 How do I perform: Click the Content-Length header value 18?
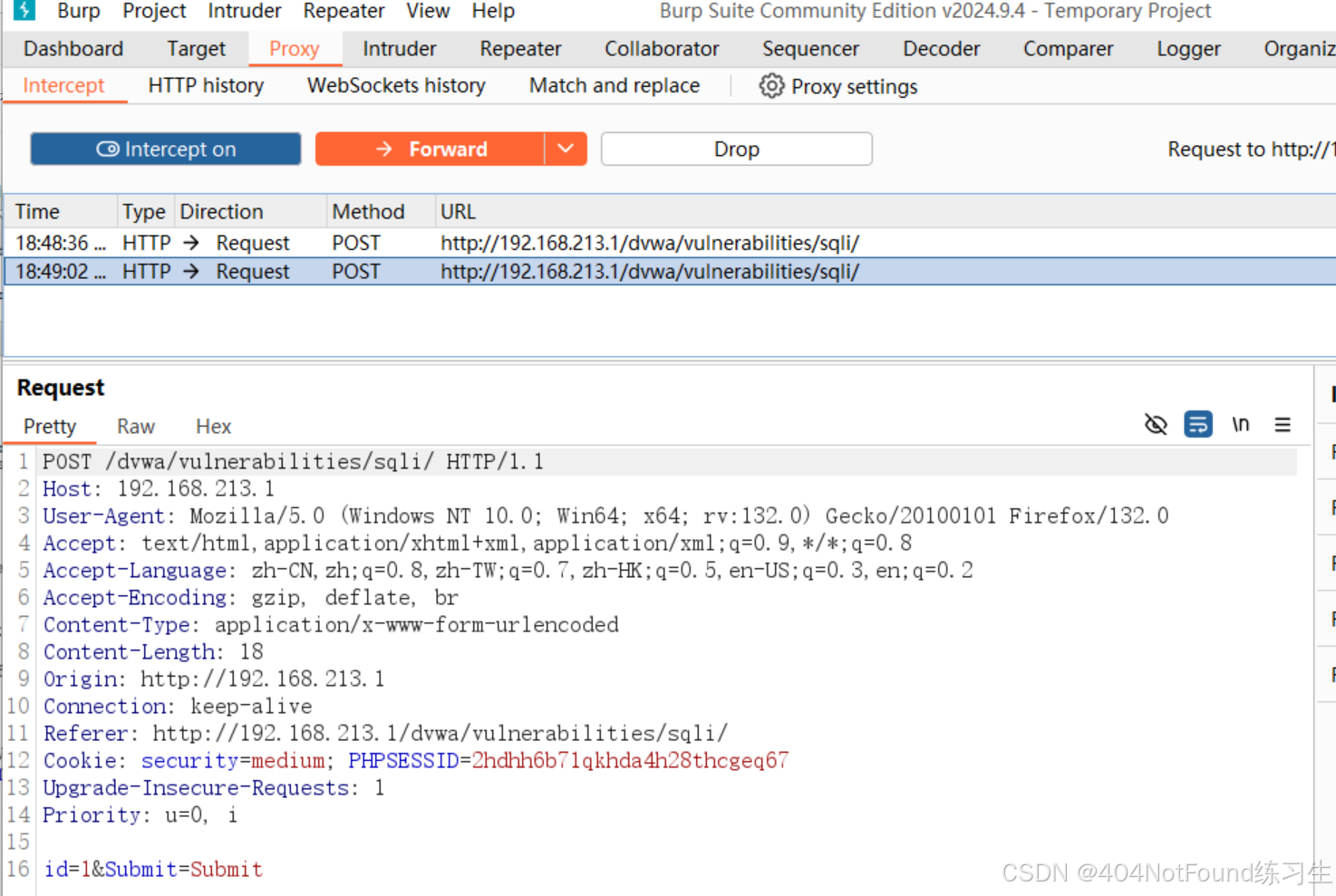pyautogui.click(x=252, y=652)
